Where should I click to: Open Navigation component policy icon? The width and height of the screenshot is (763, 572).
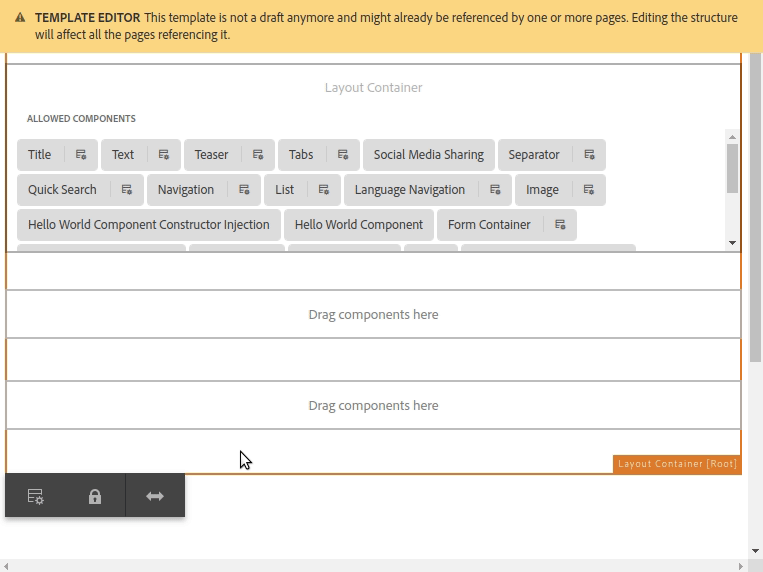(244, 190)
